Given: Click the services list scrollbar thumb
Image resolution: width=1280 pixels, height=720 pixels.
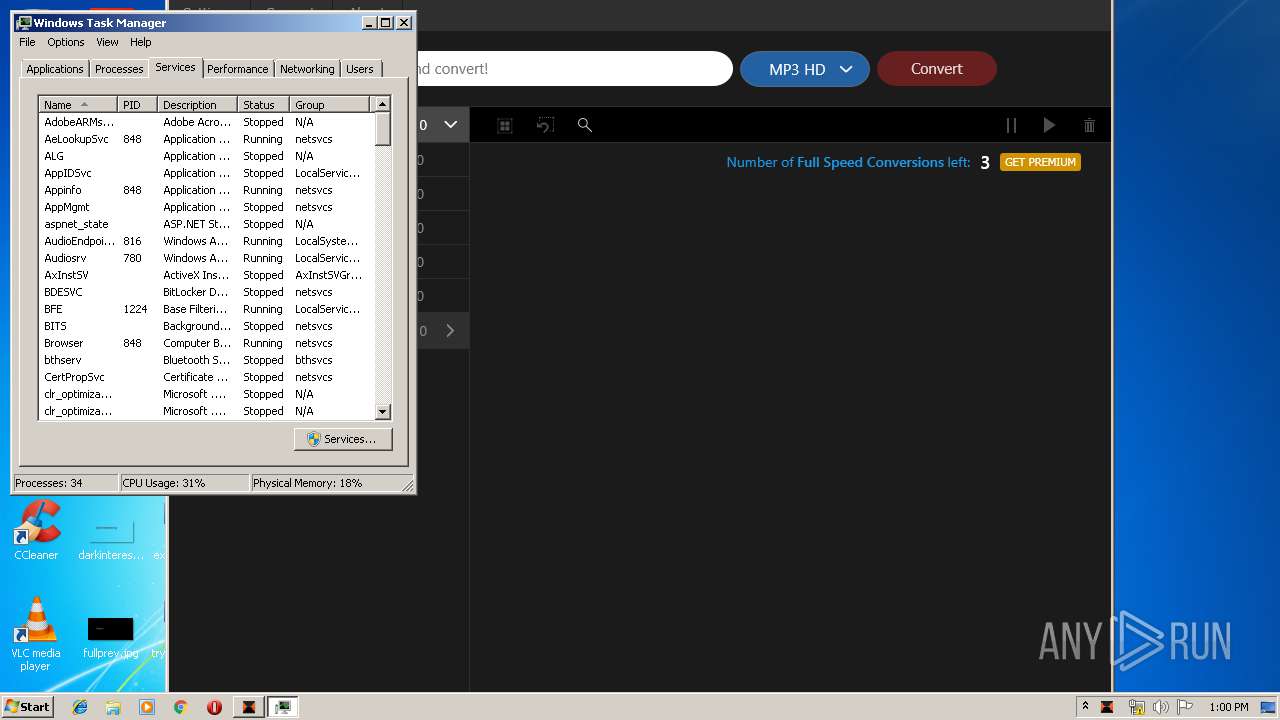Looking at the screenshot, I should [x=382, y=129].
